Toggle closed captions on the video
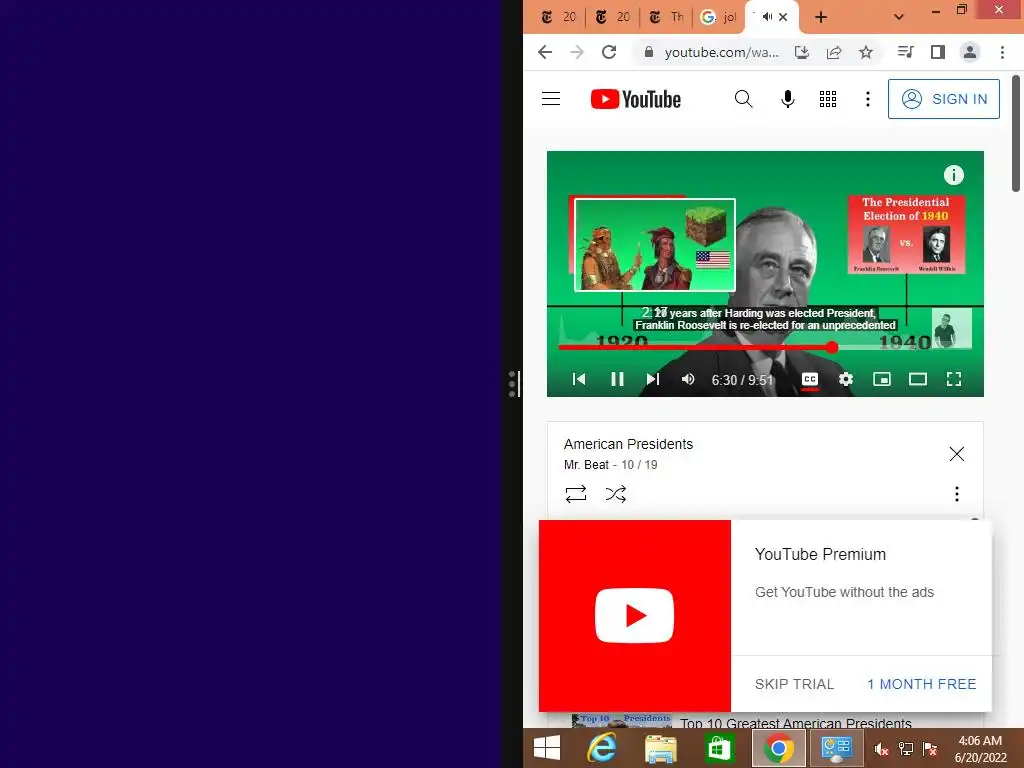The width and height of the screenshot is (1024, 768). (810, 379)
